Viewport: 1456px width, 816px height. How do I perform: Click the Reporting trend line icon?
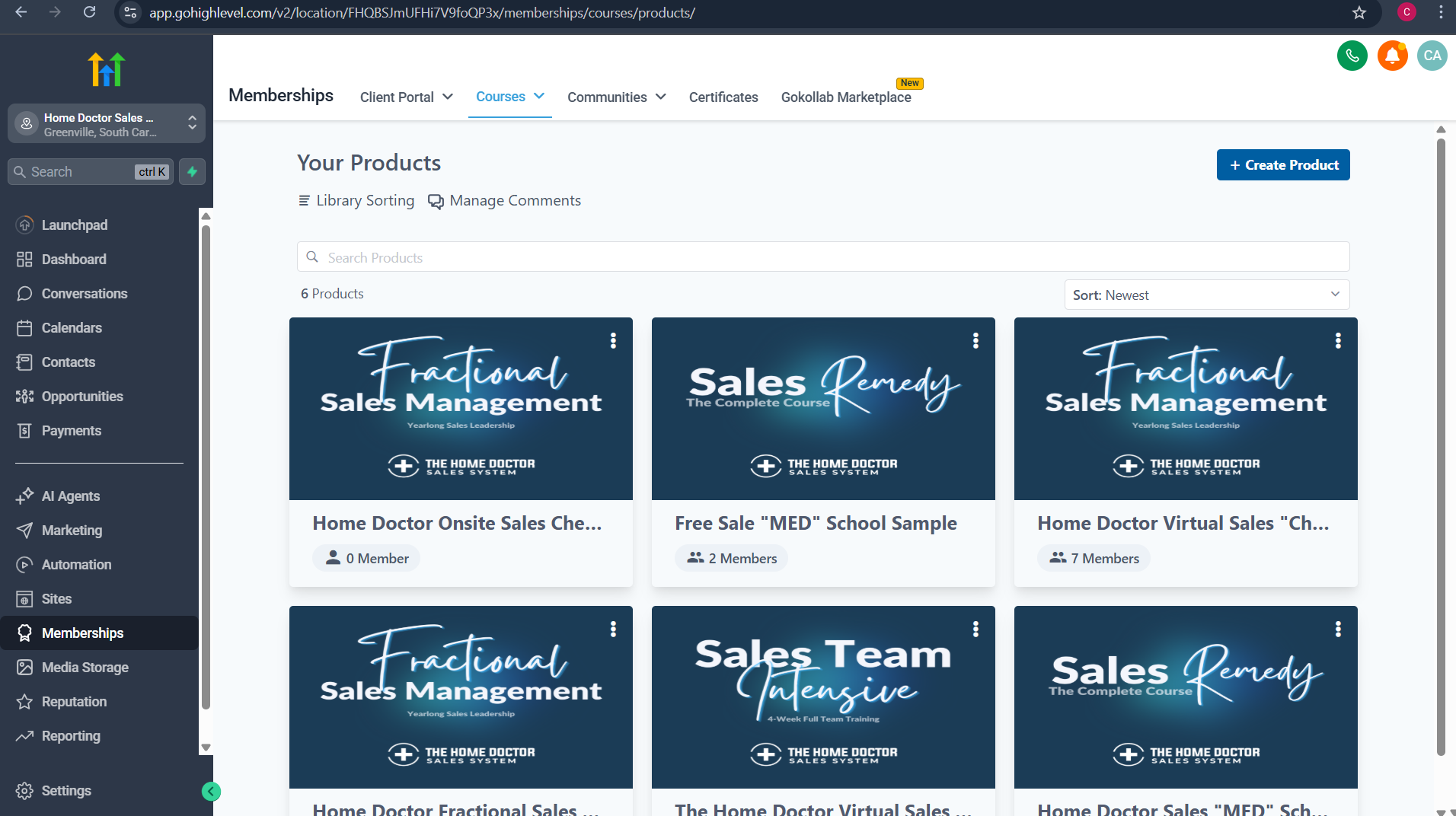pyautogui.click(x=25, y=736)
